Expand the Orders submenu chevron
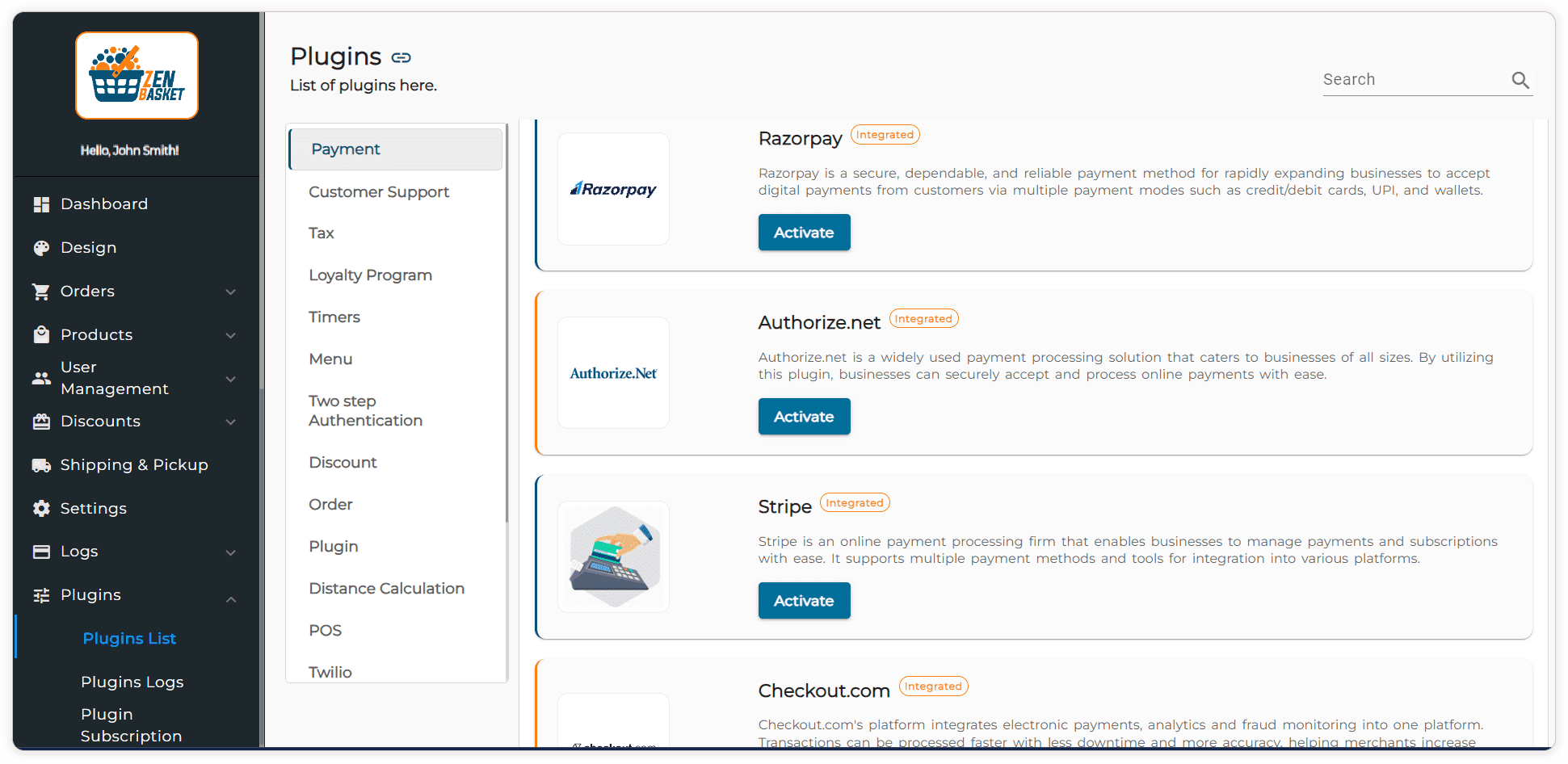This screenshot has height=764, width=1568. click(231, 292)
